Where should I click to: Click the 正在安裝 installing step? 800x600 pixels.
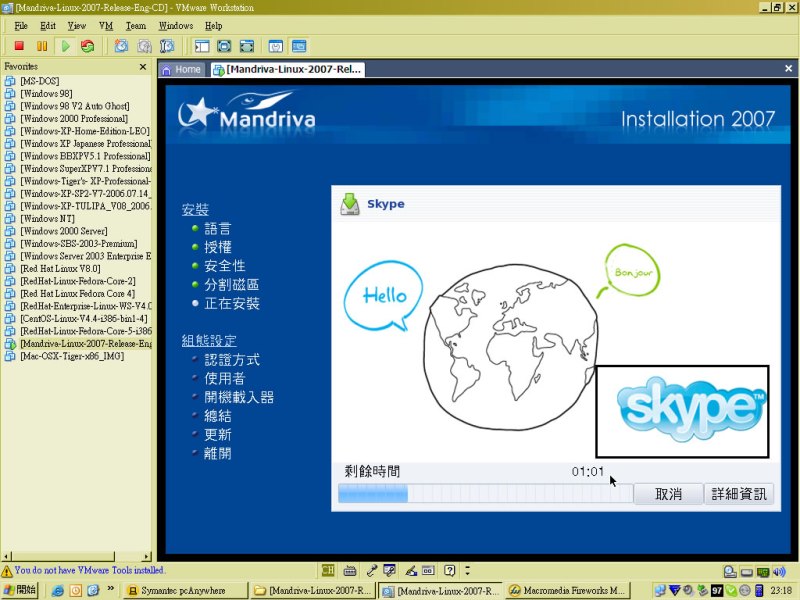(232, 304)
